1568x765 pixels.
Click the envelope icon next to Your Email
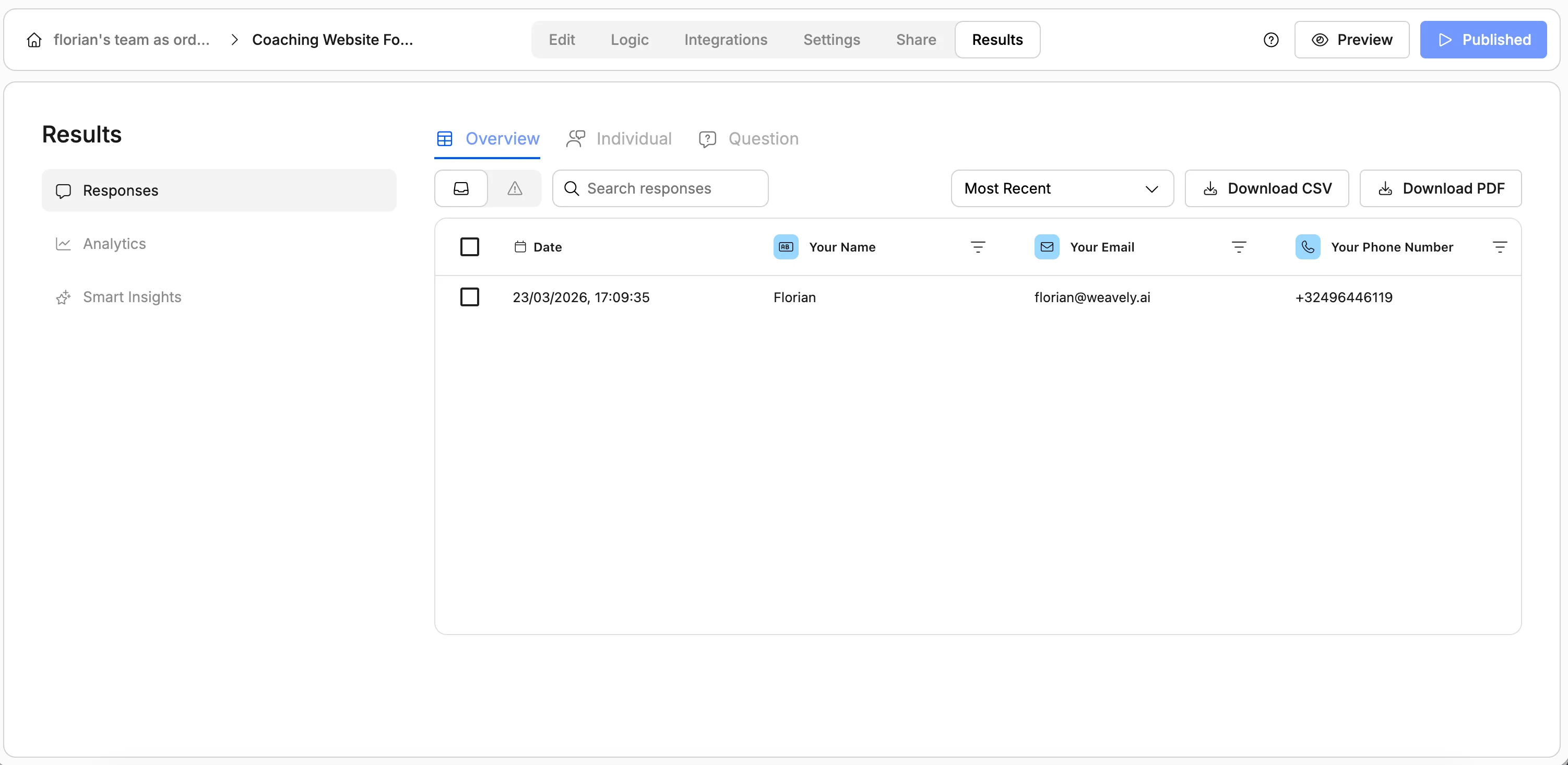coord(1047,246)
